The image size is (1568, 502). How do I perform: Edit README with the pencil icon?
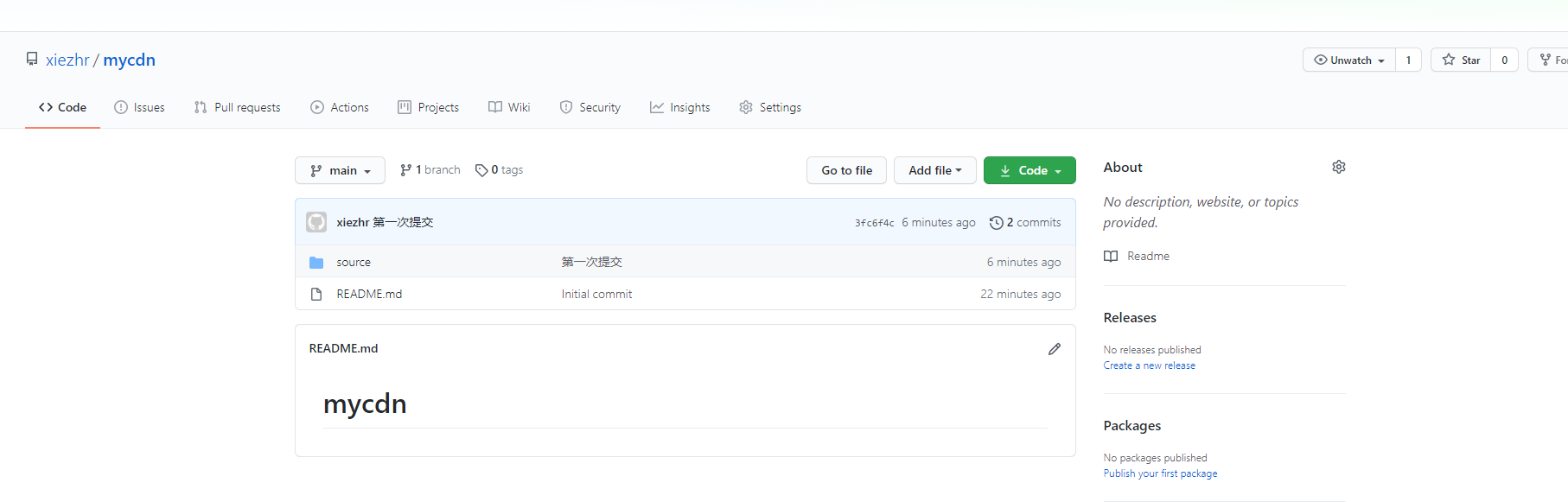tap(1055, 349)
